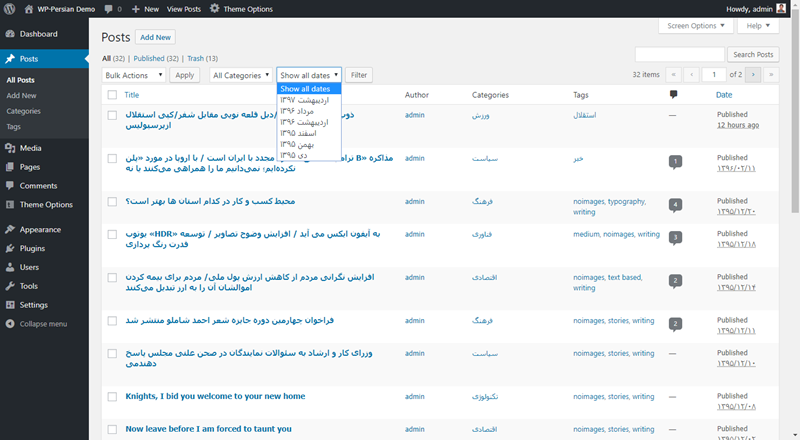Screen dimensions: 800x441
Task: Click the Comments column header bubble icon
Action: pos(674,95)
